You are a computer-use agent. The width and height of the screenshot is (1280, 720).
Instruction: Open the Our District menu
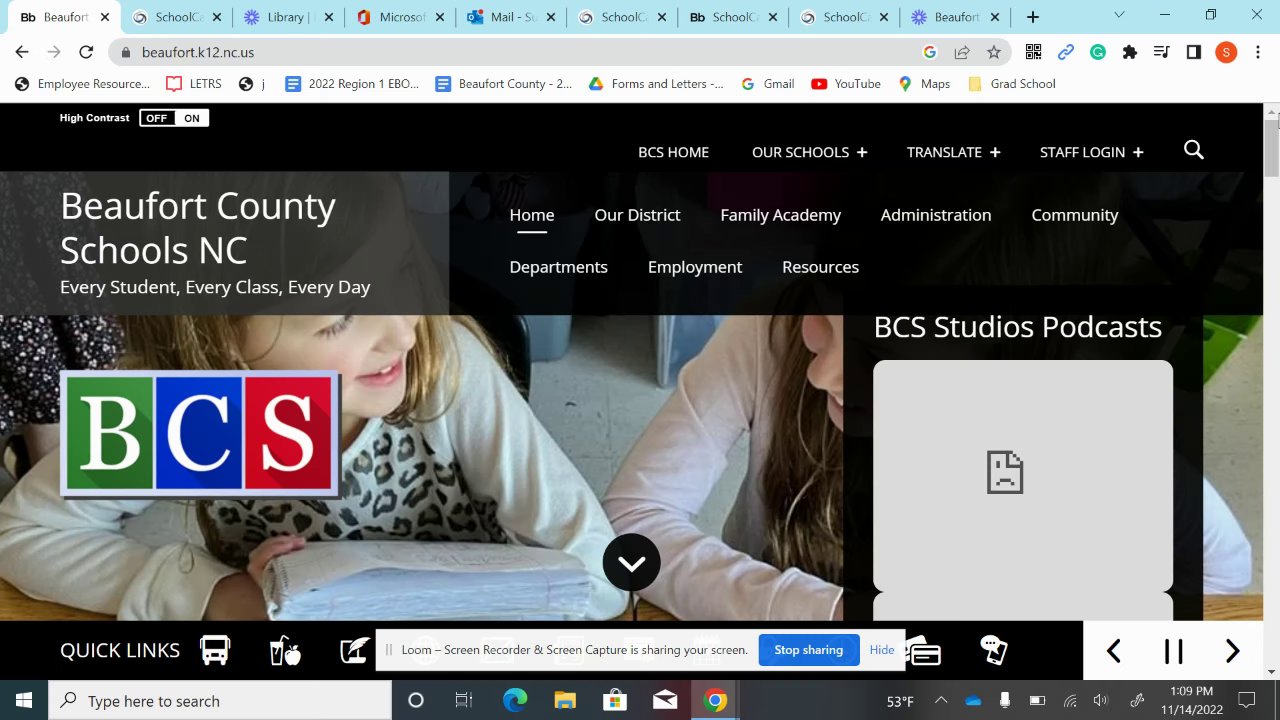tap(637, 215)
